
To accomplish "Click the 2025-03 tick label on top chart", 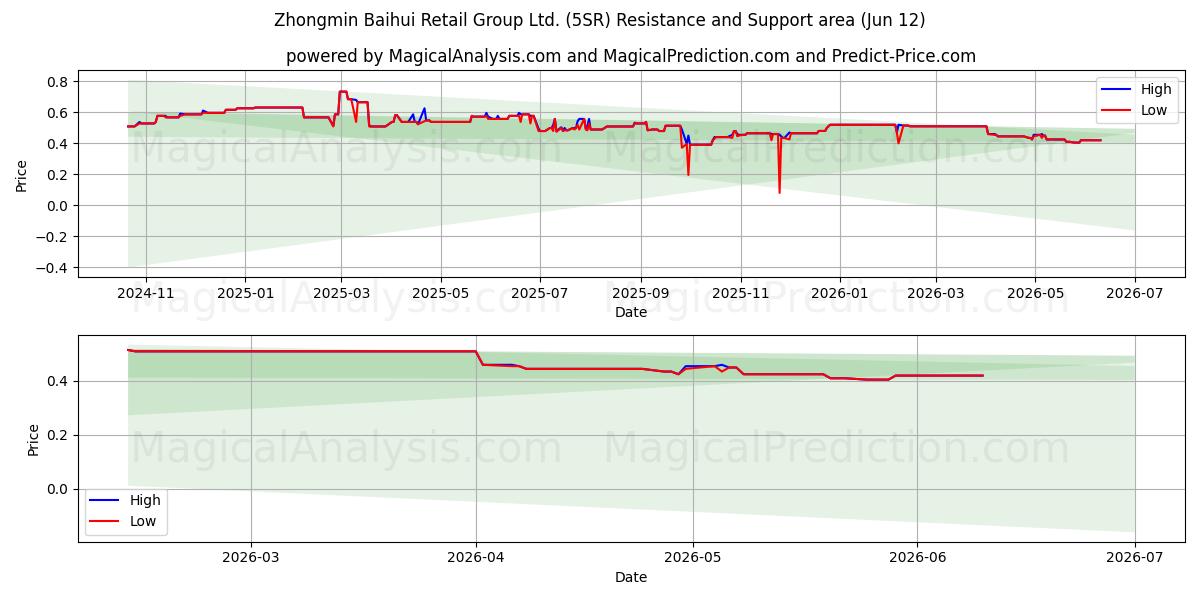I will coord(341,294).
